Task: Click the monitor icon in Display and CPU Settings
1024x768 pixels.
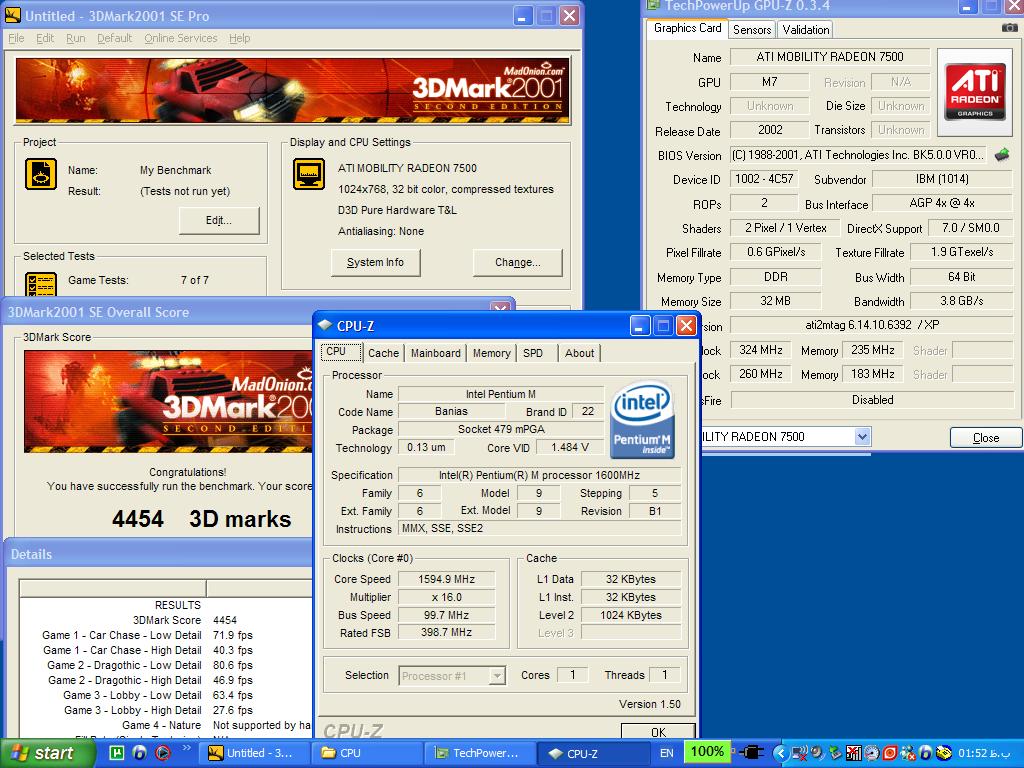Action: (308, 174)
